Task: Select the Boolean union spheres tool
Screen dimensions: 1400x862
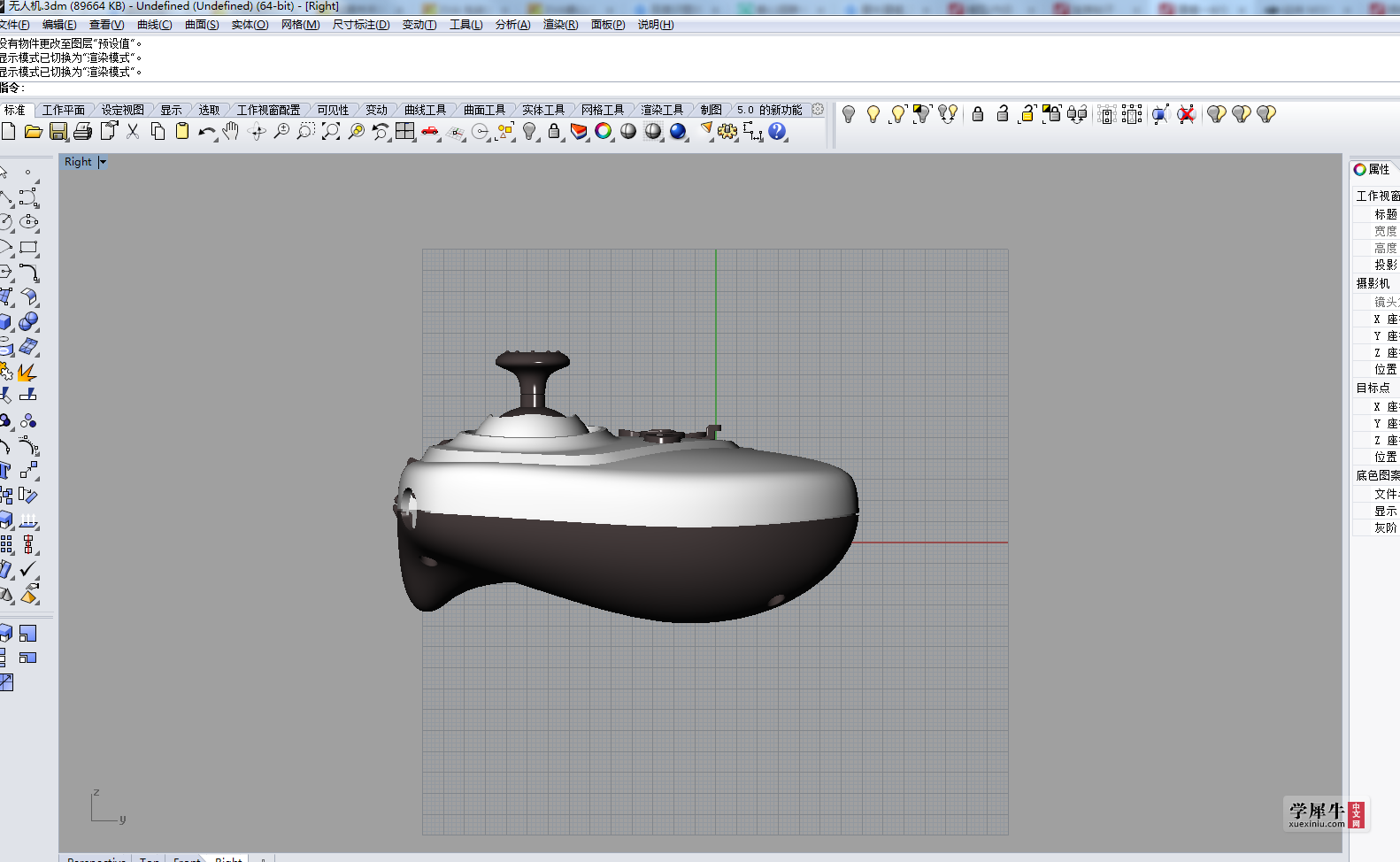Action: tap(29, 322)
